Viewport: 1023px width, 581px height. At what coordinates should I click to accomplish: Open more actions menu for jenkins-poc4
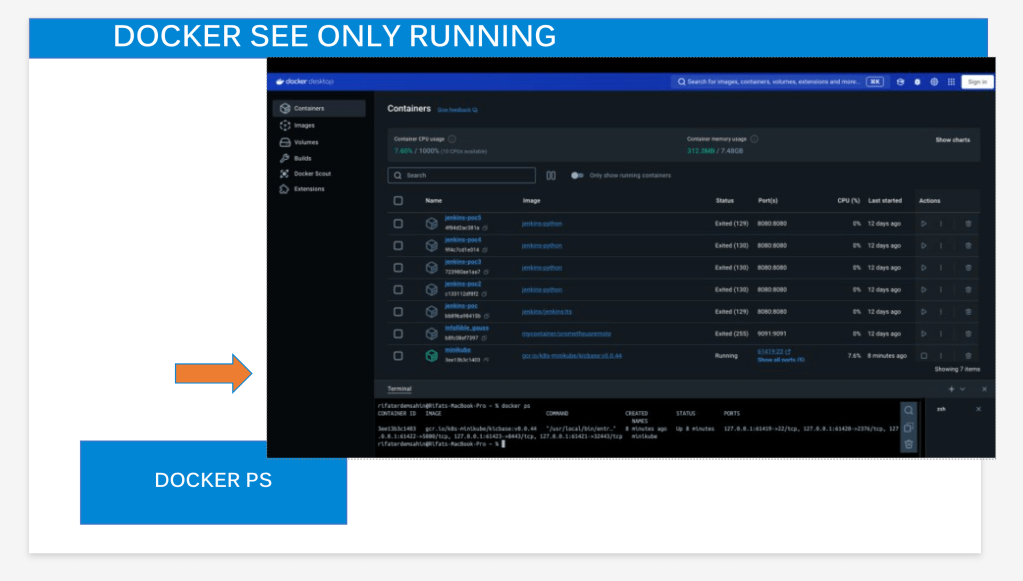pos(941,246)
